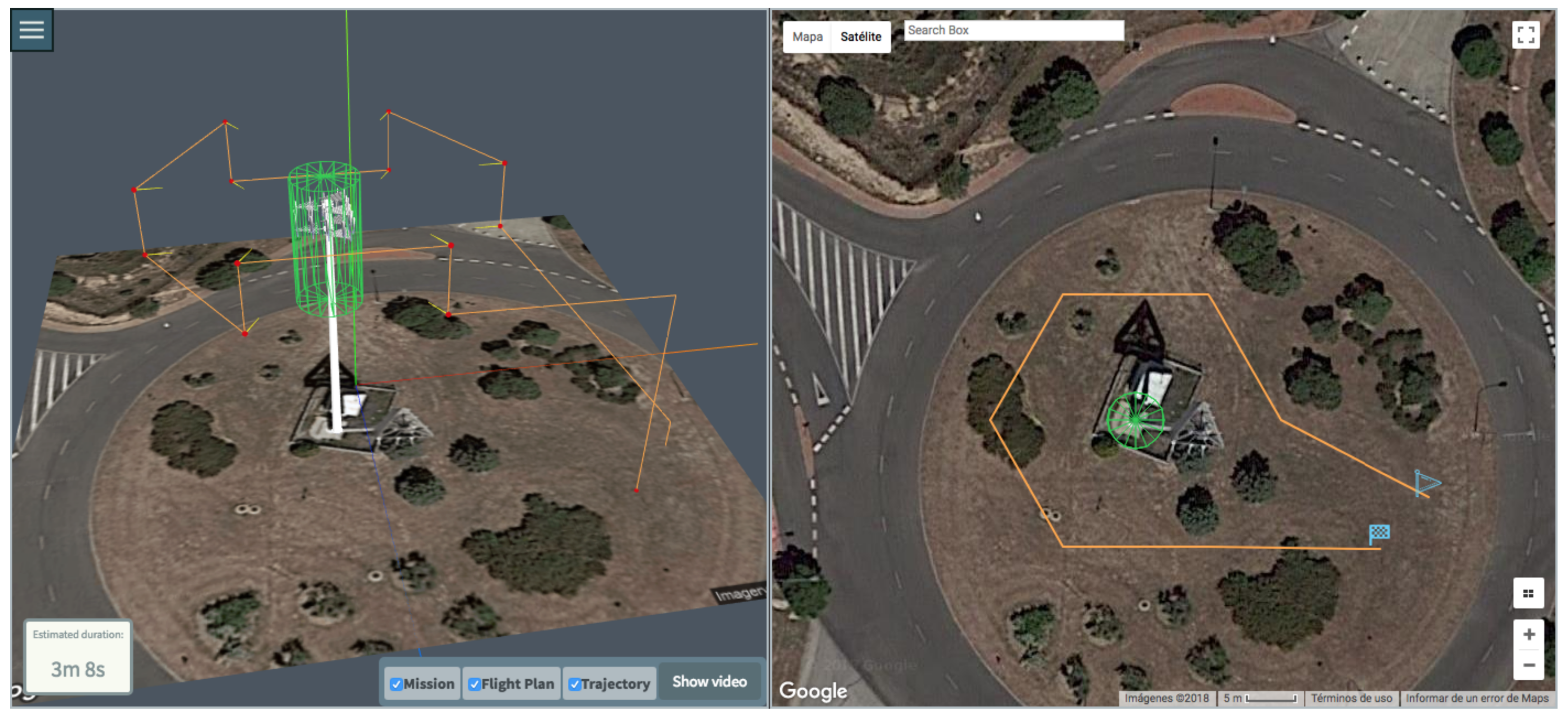Disable the Trajectory checkbox
The height and width of the screenshot is (717, 1568).
[574, 684]
